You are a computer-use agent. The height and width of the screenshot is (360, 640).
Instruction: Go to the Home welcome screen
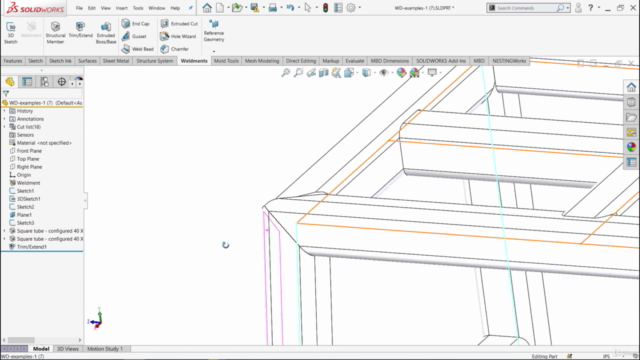[x=207, y=8]
